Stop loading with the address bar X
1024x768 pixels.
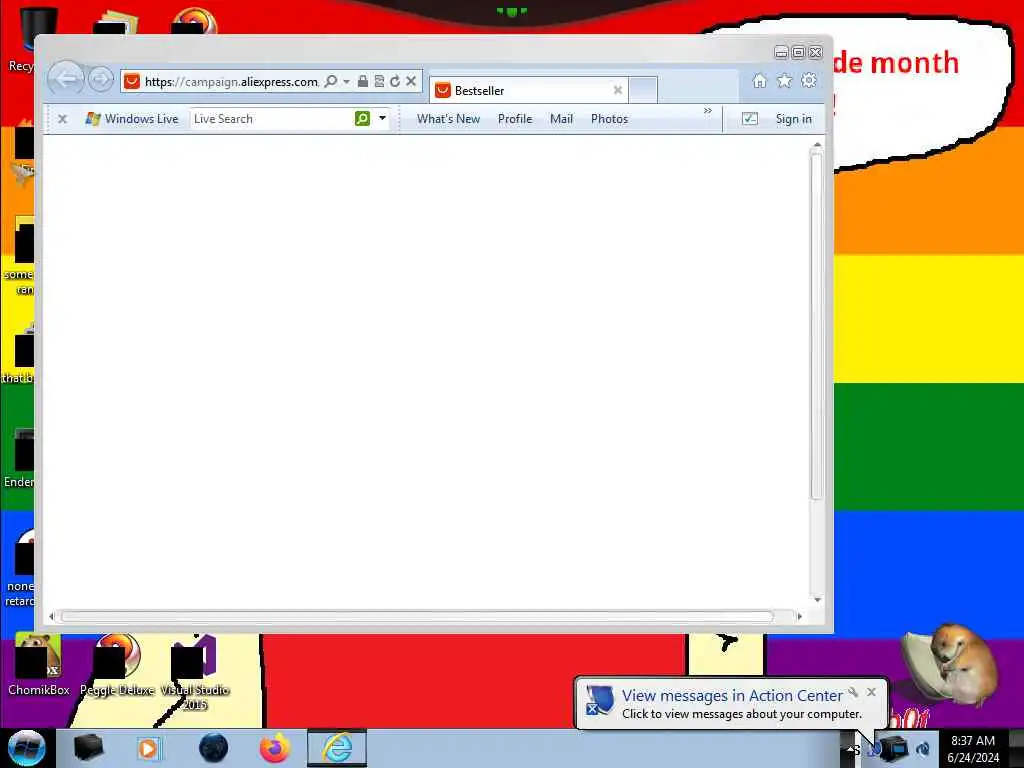click(x=411, y=81)
